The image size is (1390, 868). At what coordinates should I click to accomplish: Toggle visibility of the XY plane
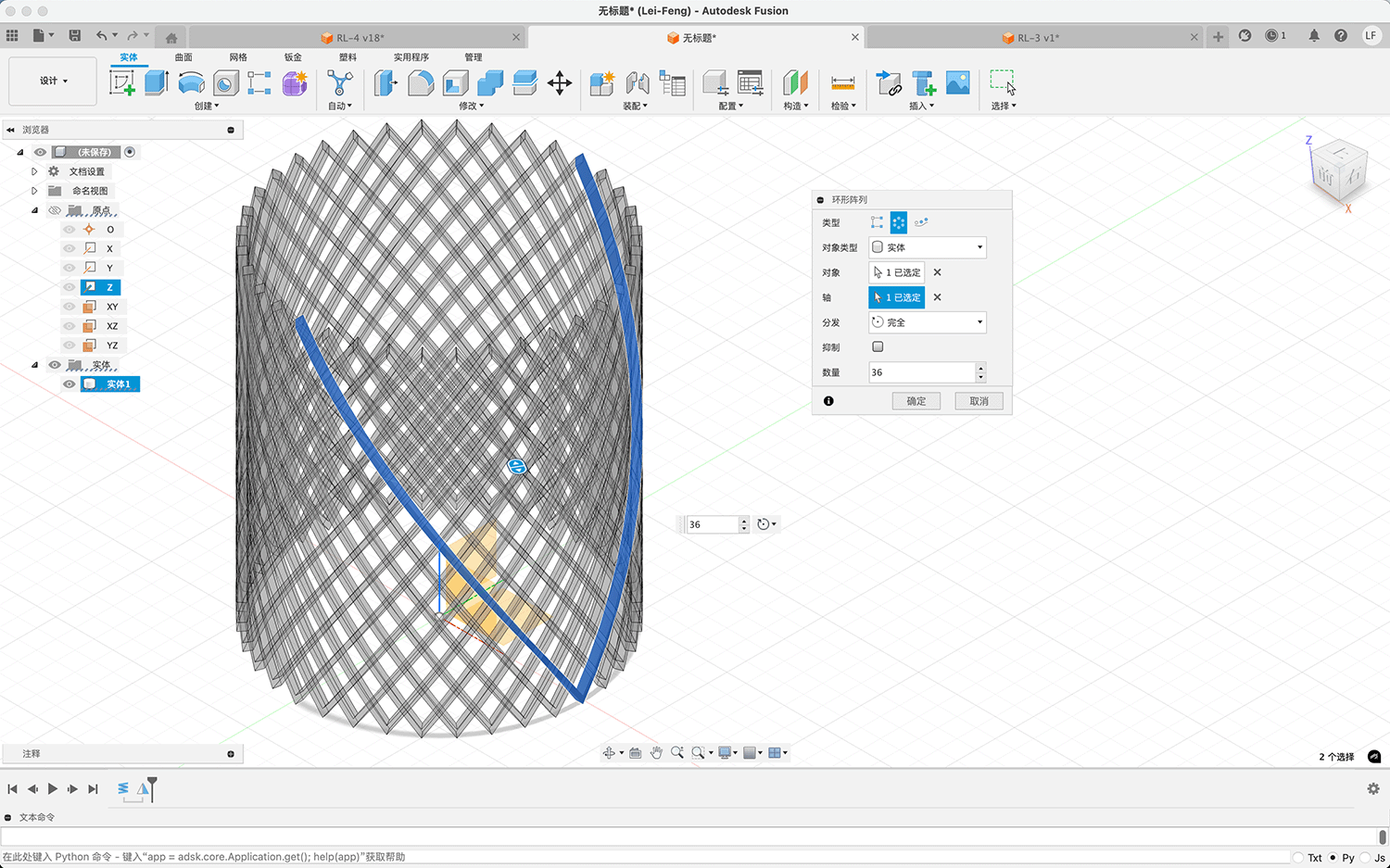click(x=69, y=307)
